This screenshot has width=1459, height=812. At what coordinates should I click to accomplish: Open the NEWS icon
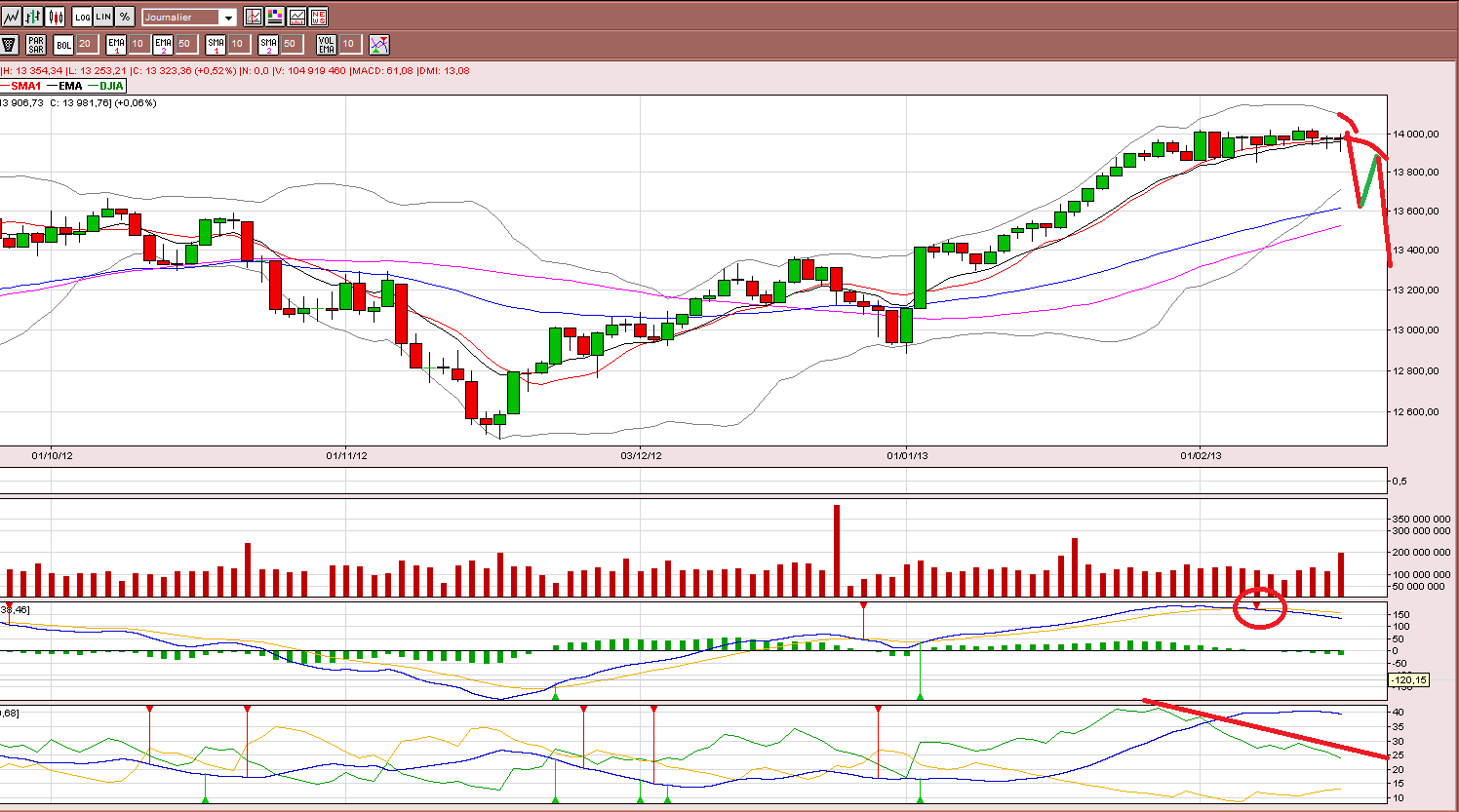(x=318, y=17)
